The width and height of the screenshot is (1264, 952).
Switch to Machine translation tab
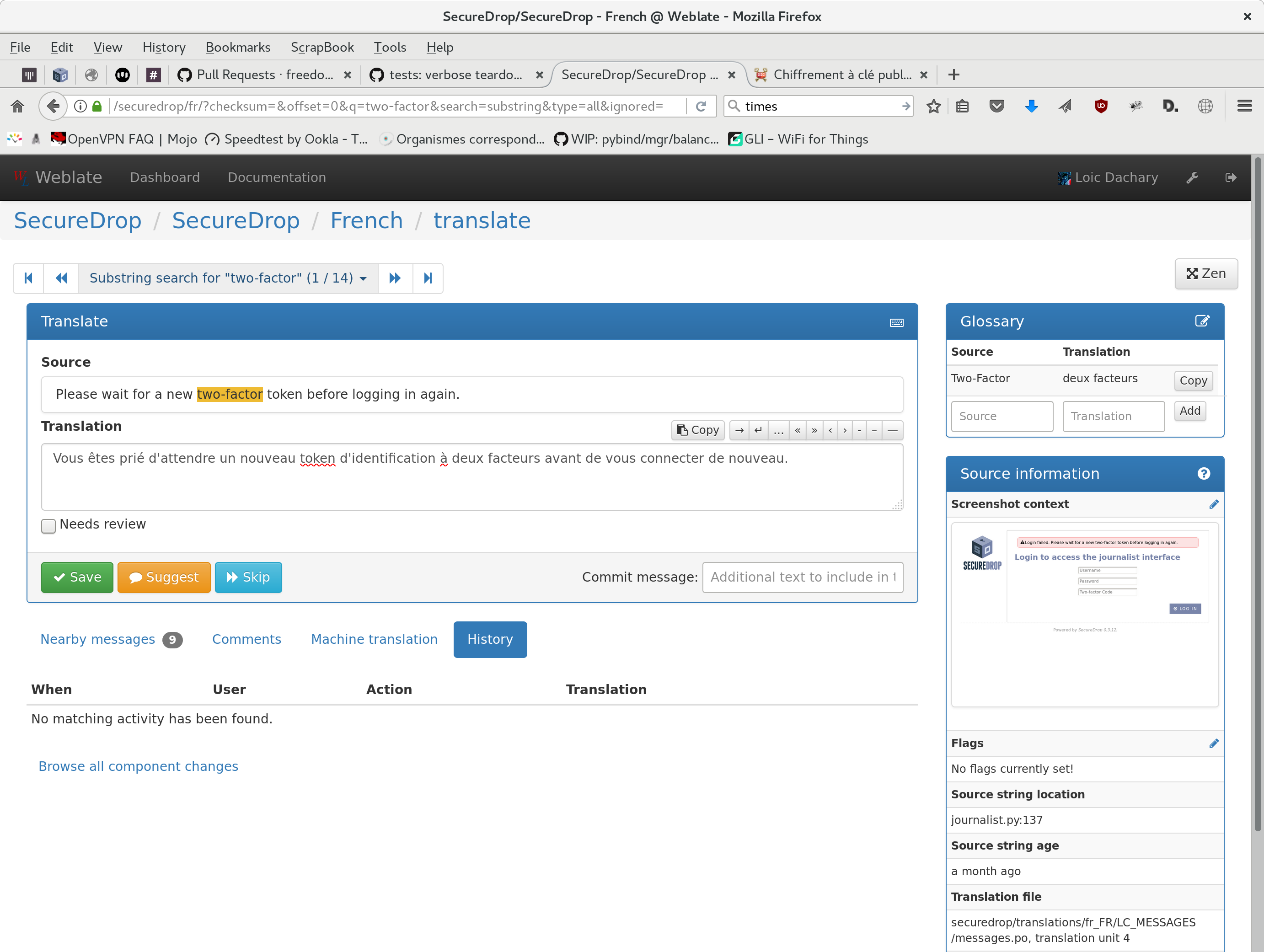374,639
